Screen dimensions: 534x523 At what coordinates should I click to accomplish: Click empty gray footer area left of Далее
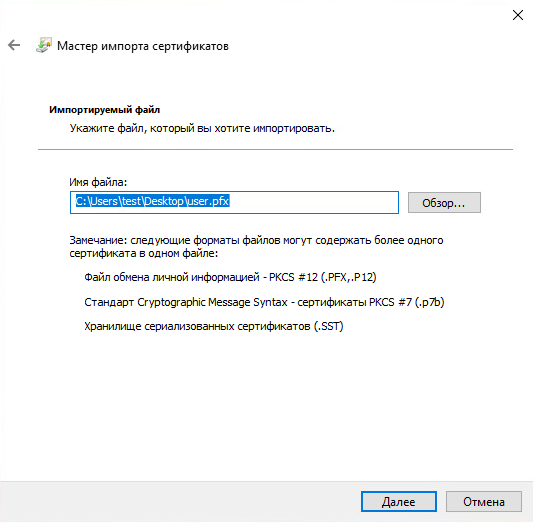click(x=180, y=502)
